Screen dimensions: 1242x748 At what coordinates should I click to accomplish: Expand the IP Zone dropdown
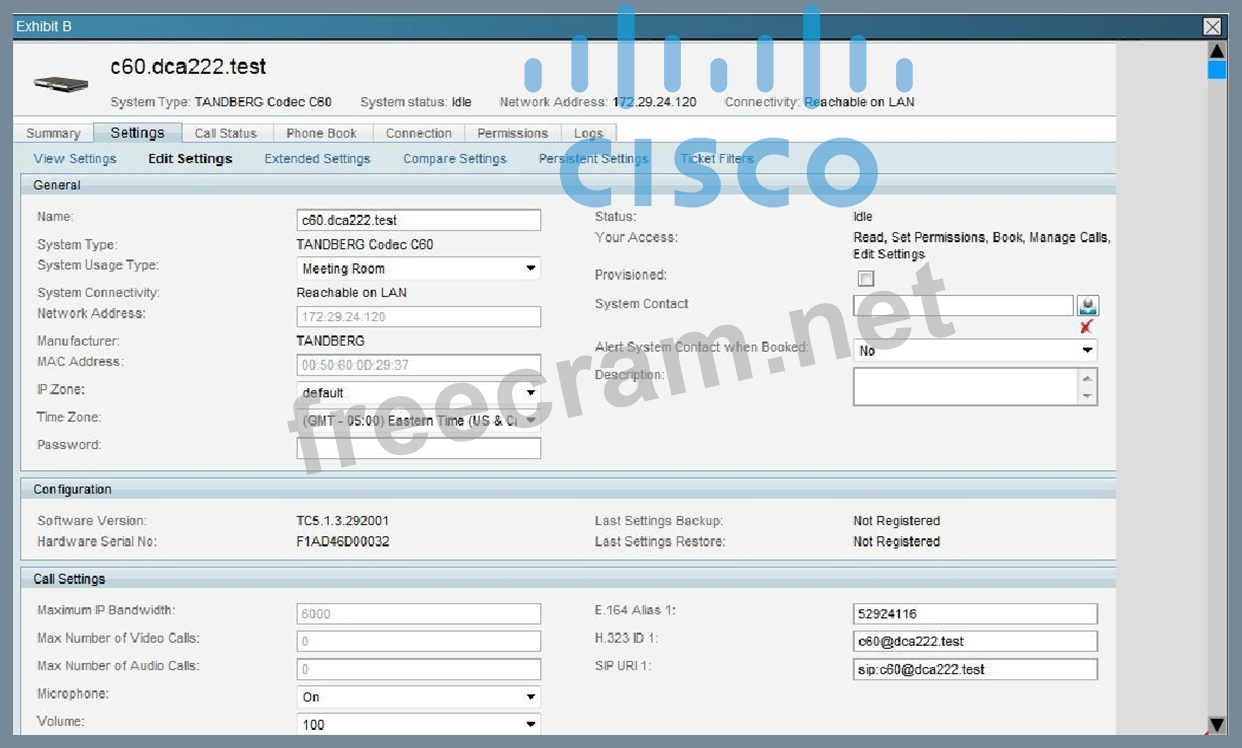(x=419, y=393)
